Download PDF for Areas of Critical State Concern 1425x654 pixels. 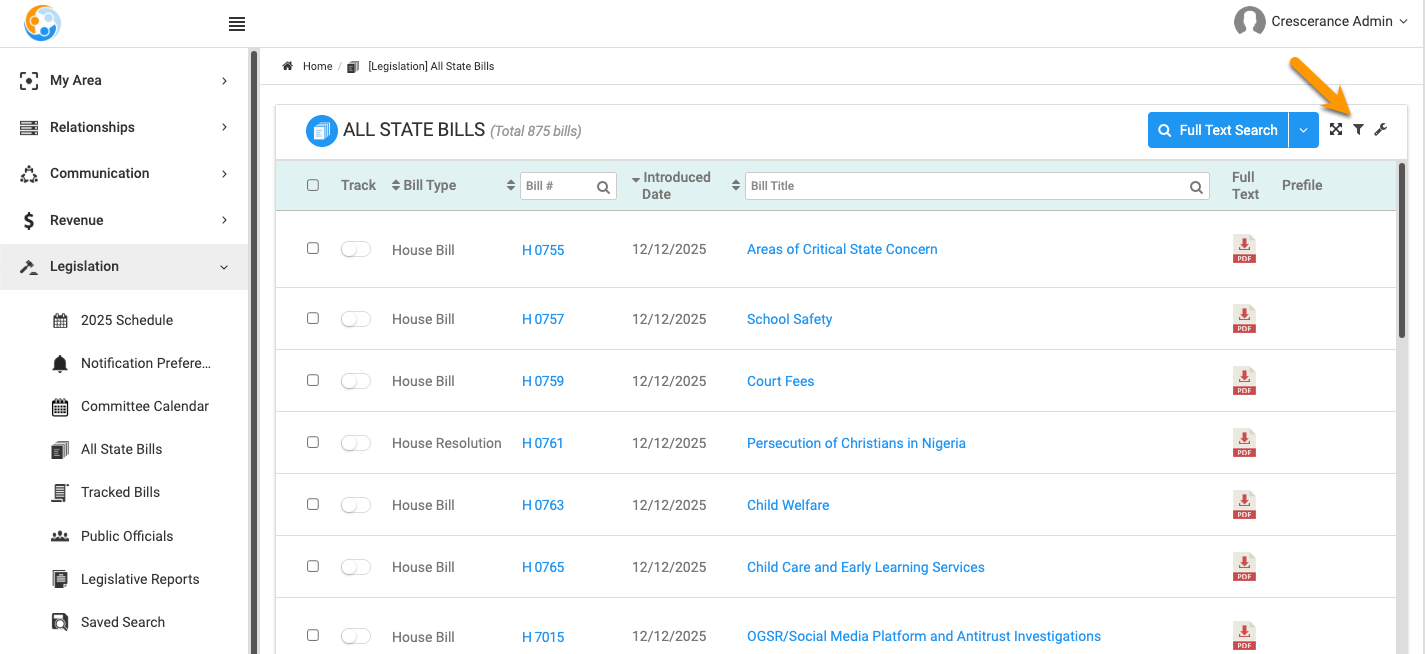point(1244,249)
